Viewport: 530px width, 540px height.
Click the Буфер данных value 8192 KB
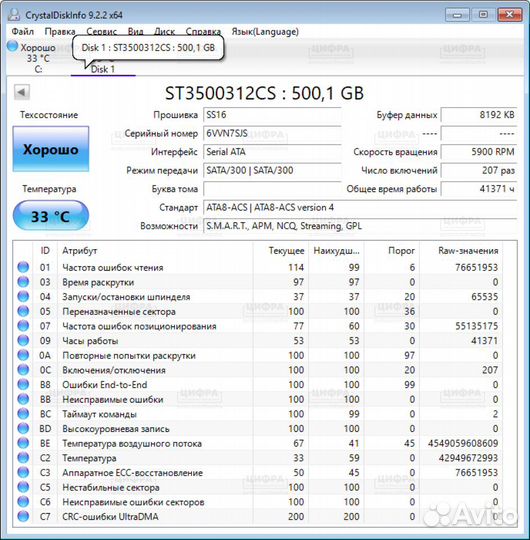[479, 115]
